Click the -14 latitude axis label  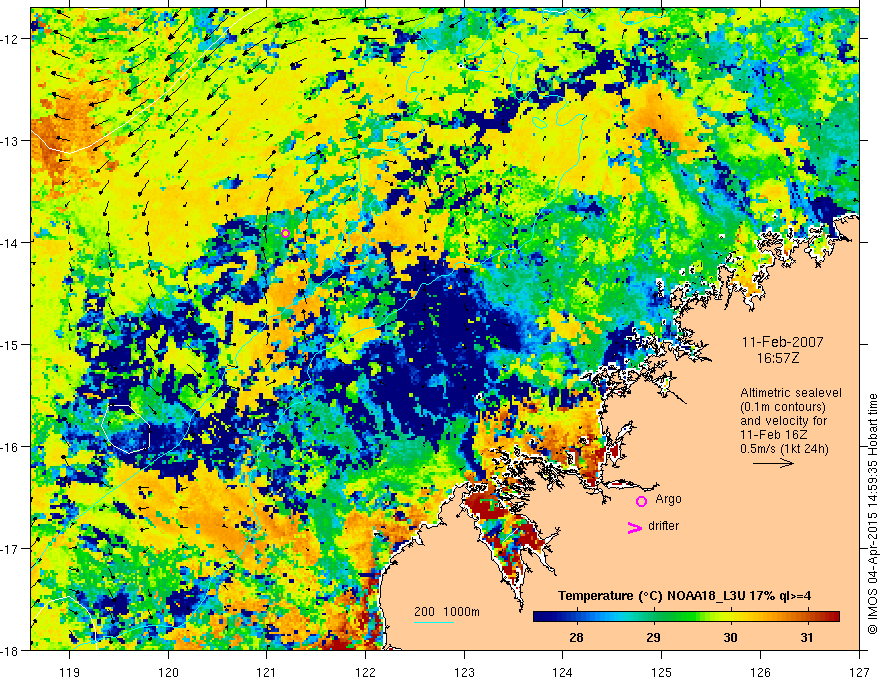pos(12,243)
